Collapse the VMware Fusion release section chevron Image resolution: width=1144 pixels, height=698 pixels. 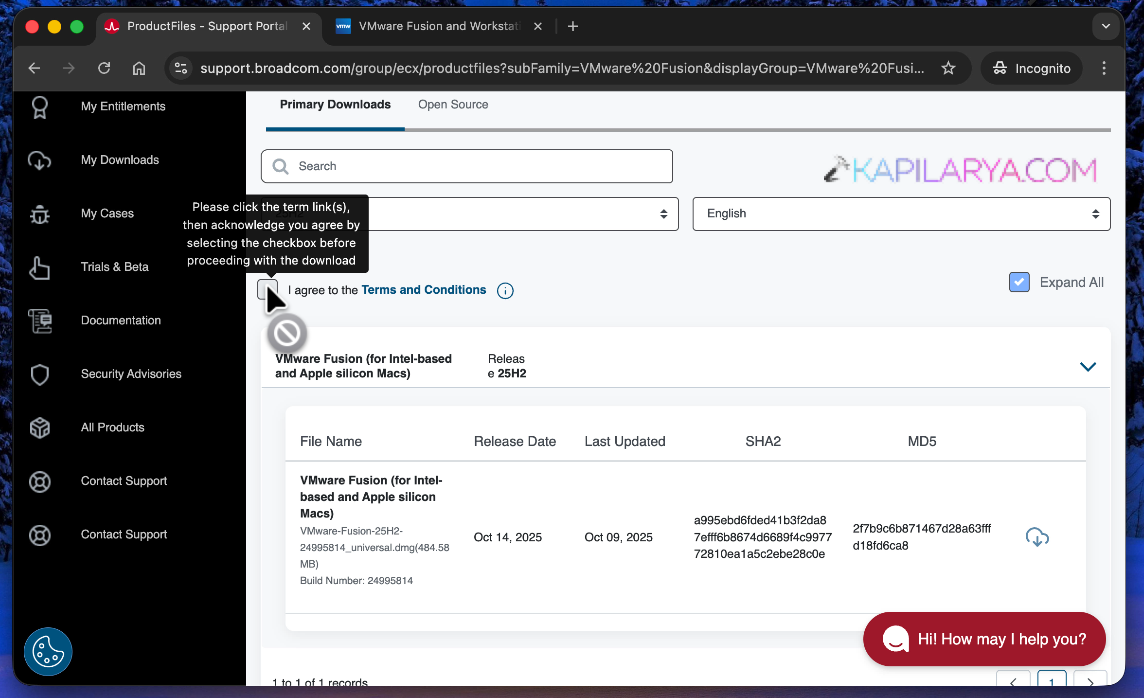coord(1088,367)
